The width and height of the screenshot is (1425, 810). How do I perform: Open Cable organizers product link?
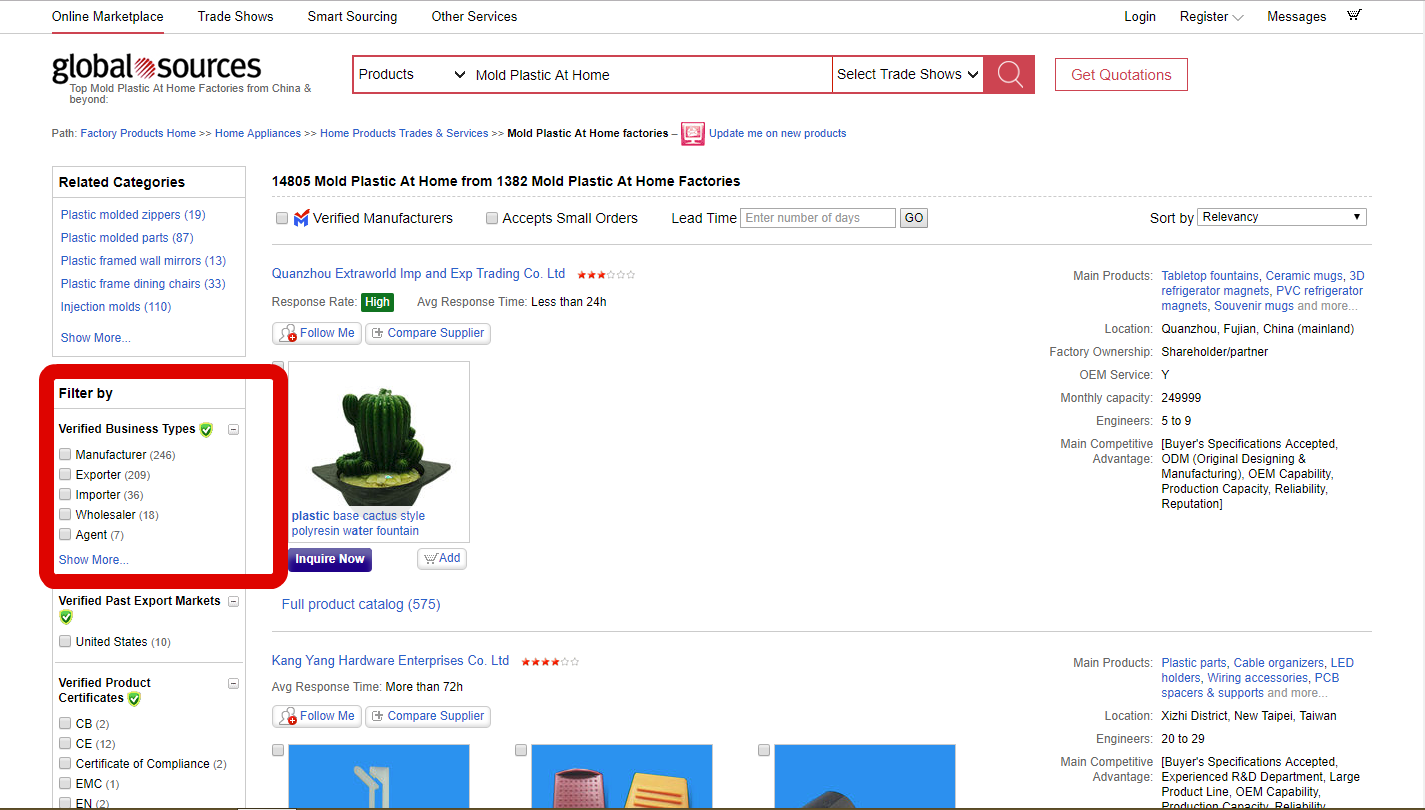(1279, 663)
